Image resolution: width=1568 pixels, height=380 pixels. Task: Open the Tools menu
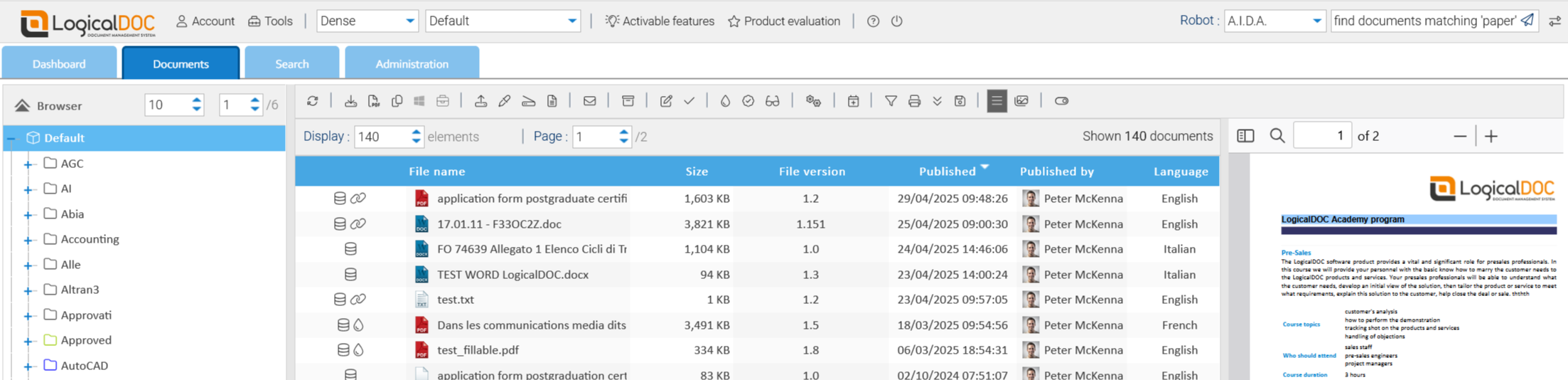pos(270,21)
